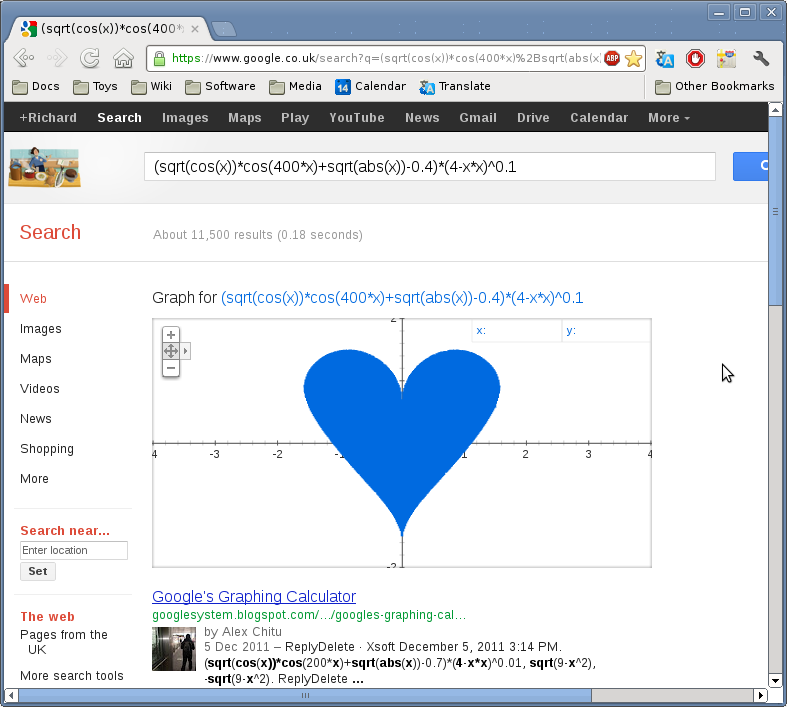This screenshot has height=707, width=787.
Task: Open the Calendar bookmark
Action: 370,86
